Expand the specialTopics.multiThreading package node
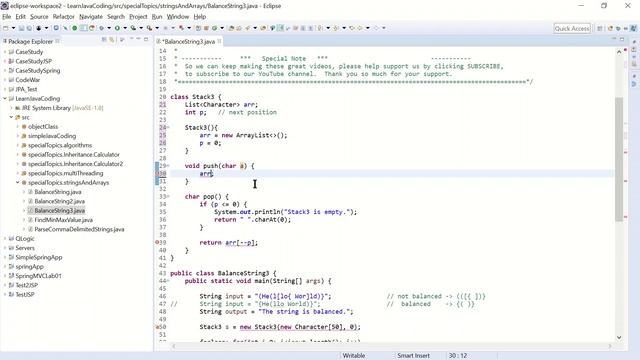Screen dimensions: 640x360 pyautogui.click(x=18, y=173)
